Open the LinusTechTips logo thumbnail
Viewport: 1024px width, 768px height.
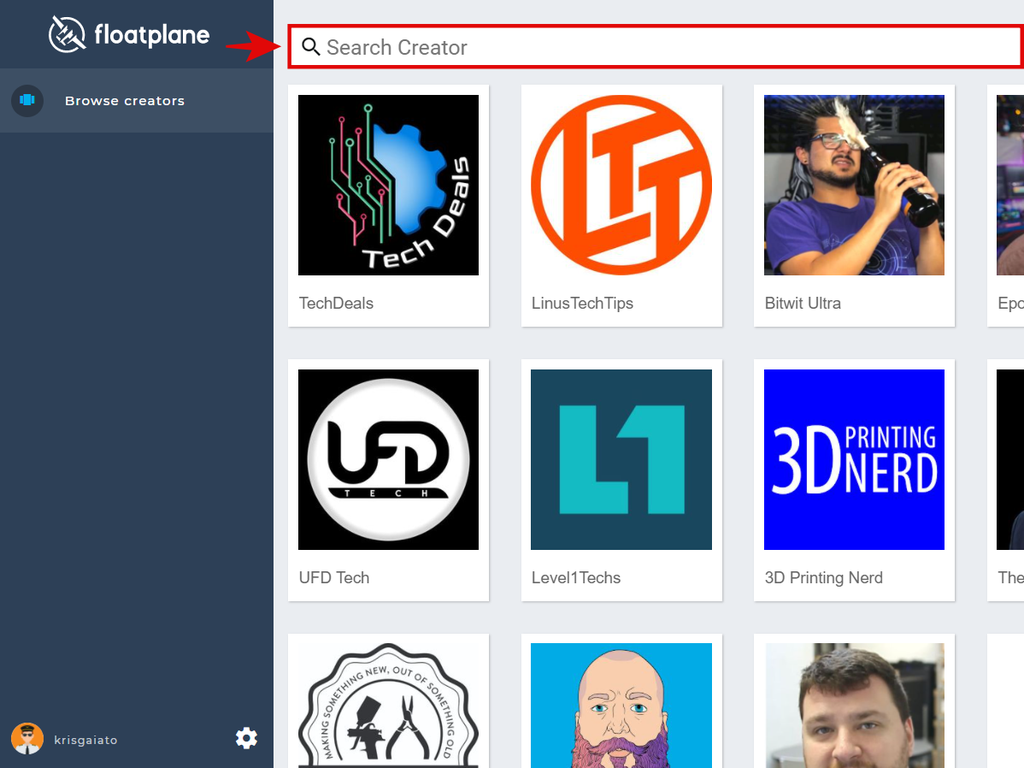tap(621, 185)
